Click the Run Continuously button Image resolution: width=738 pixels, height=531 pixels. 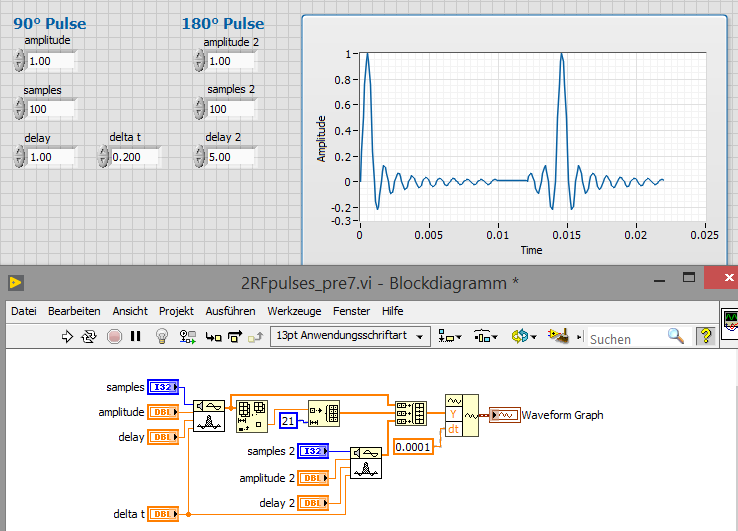(89, 336)
